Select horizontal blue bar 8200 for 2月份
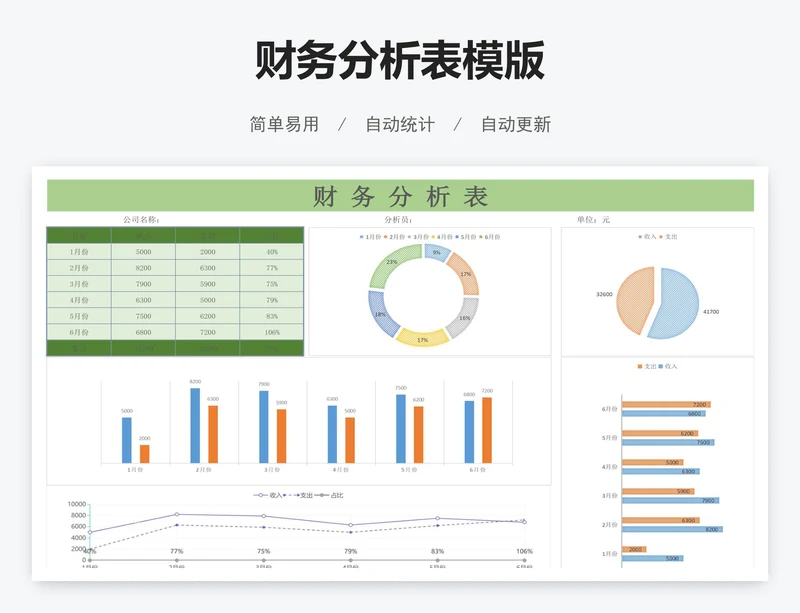 coord(672,529)
